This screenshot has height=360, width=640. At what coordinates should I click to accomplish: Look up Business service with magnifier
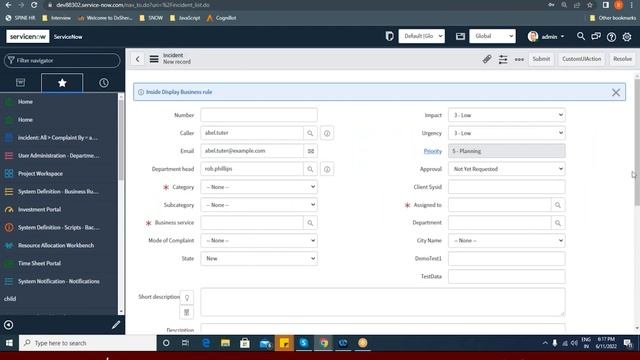click(x=310, y=223)
